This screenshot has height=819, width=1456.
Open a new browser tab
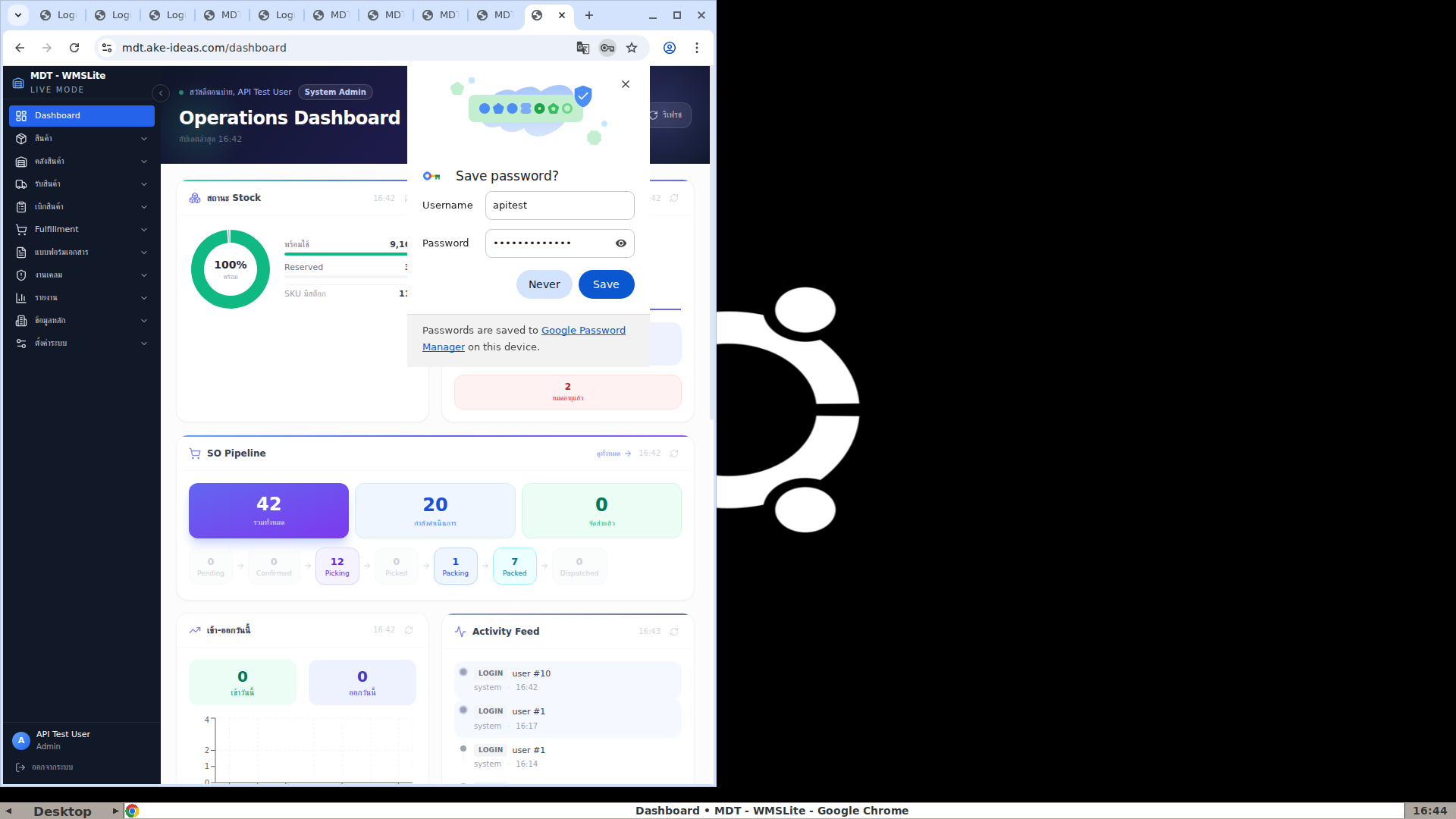point(589,15)
